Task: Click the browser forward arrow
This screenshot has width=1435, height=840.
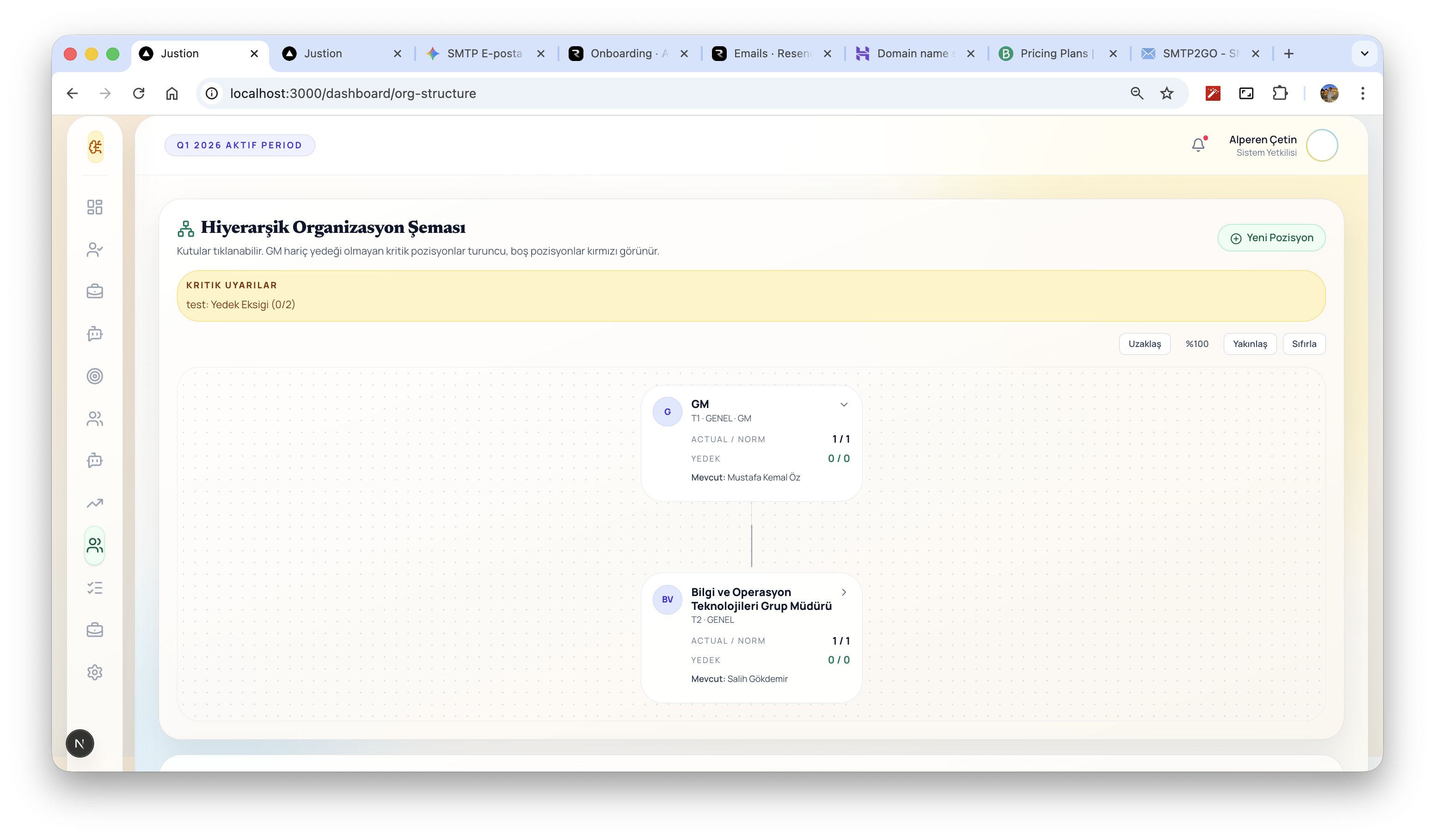Action: pyautogui.click(x=105, y=93)
